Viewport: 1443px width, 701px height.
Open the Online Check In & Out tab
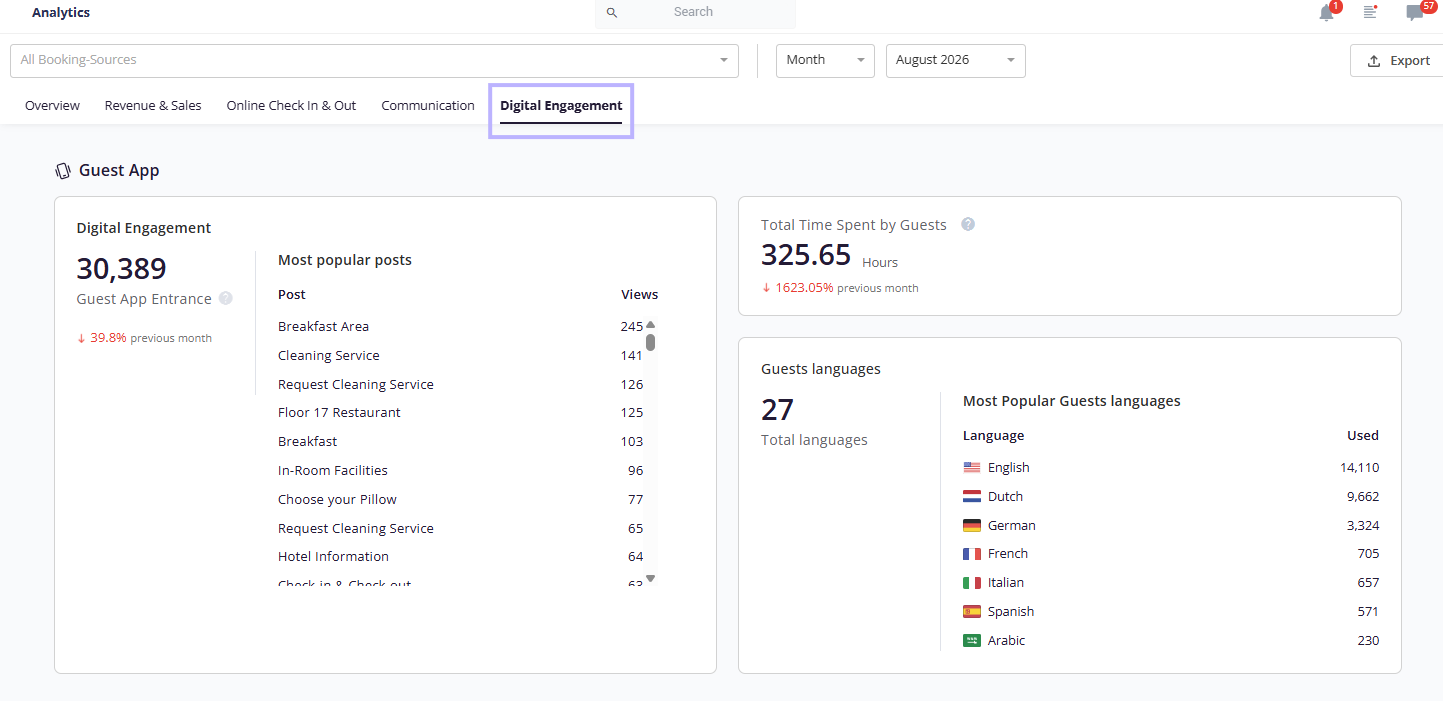291,105
